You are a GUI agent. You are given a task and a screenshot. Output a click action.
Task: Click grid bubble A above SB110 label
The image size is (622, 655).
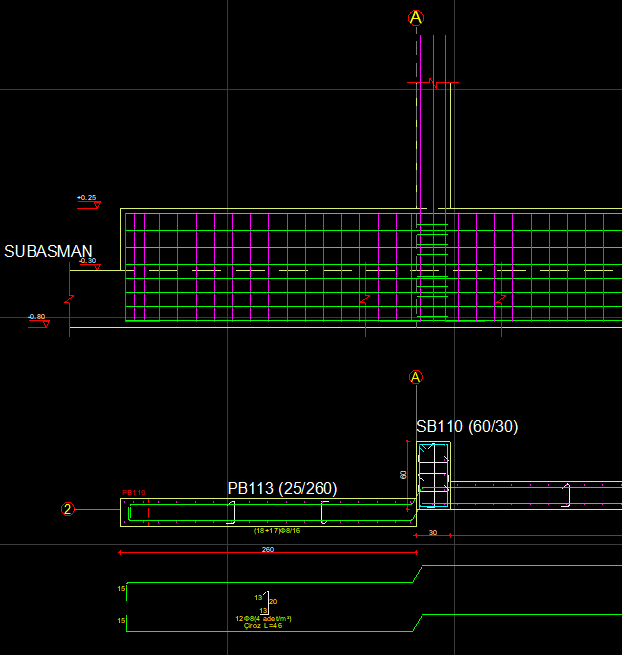click(416, 377)
